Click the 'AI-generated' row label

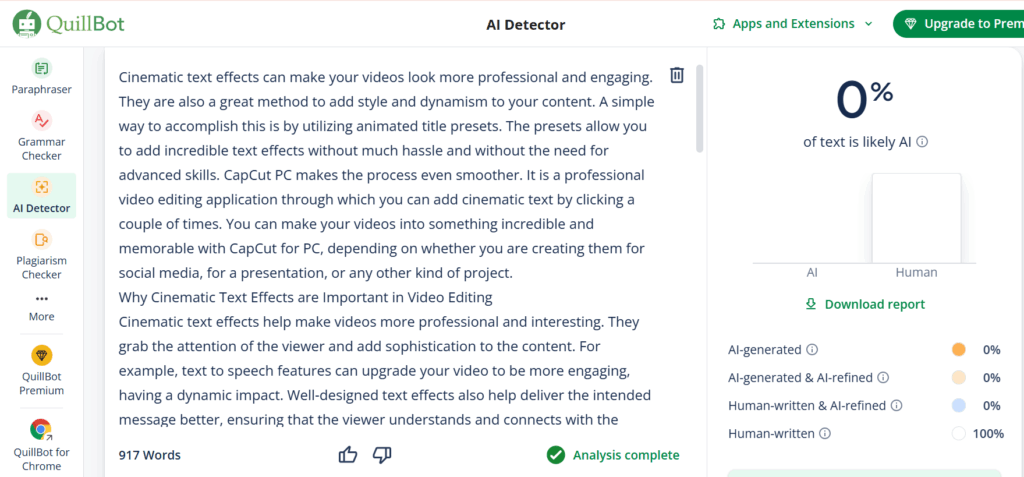point(765,350)
